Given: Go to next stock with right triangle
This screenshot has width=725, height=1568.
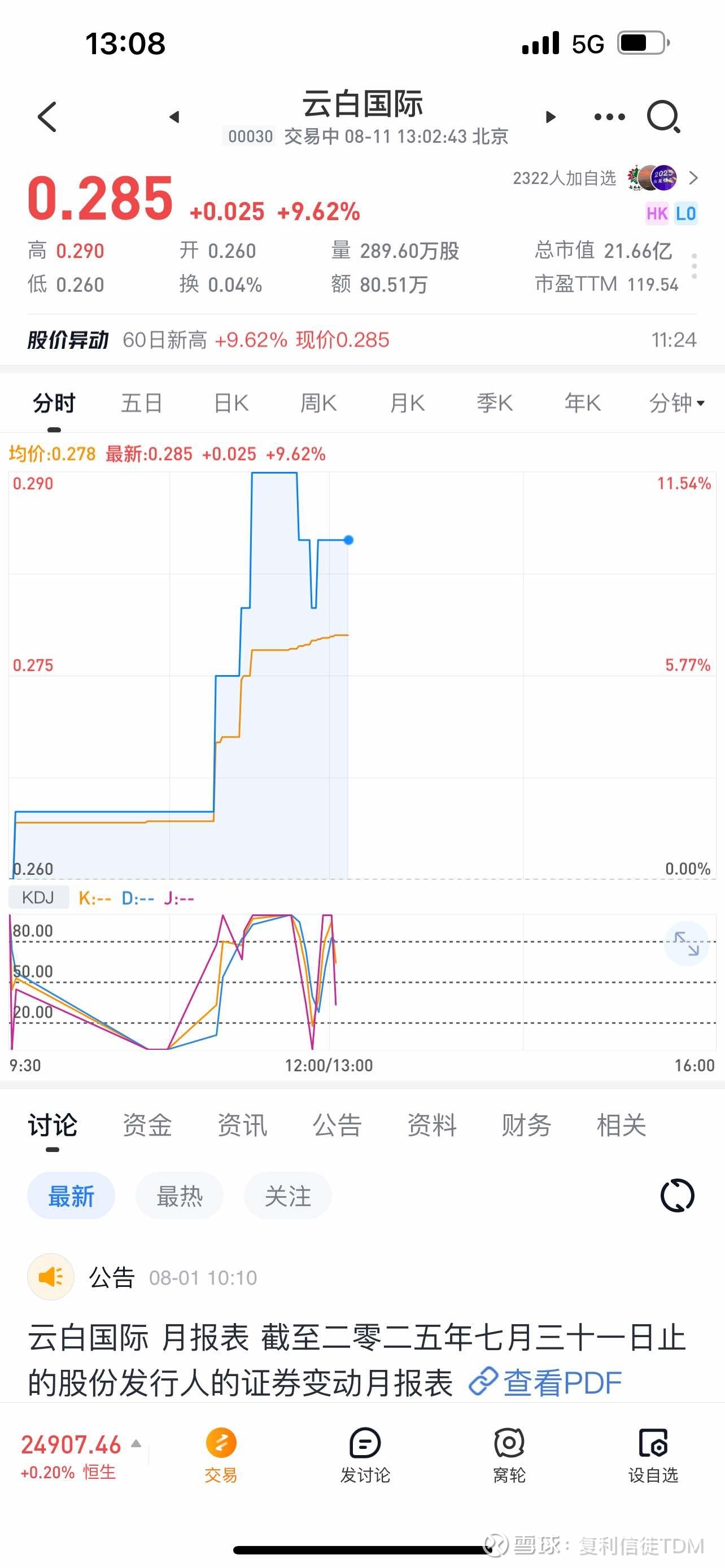Looking at the screenshot, I should pos(551,116).
